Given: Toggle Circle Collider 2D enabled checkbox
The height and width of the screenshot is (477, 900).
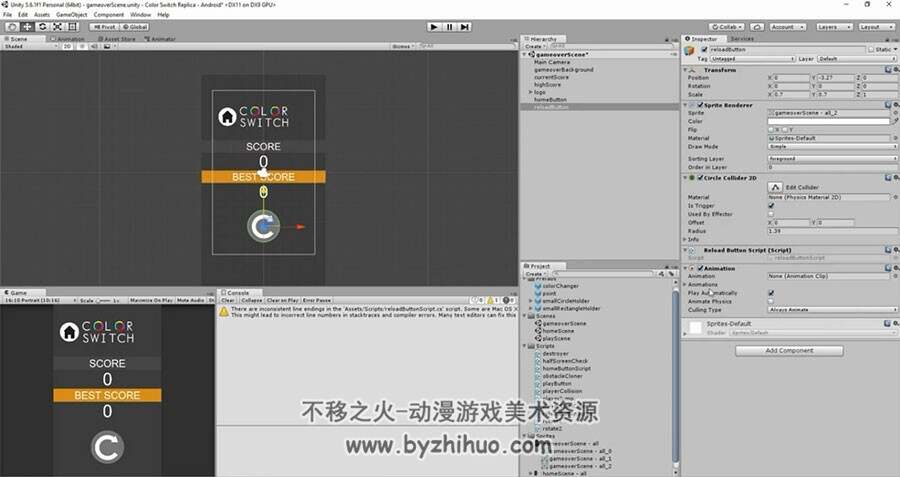Looking at the screenshot, I should 700,178.
